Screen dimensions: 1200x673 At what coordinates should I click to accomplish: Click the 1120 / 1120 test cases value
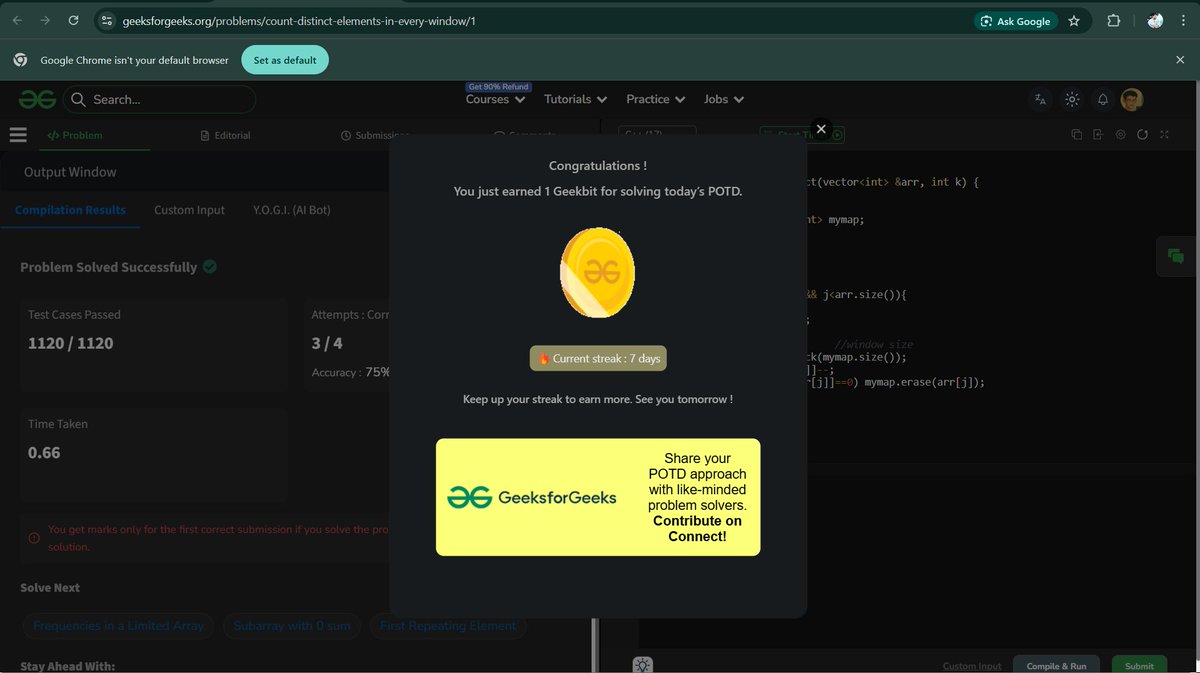coord(71,343)
